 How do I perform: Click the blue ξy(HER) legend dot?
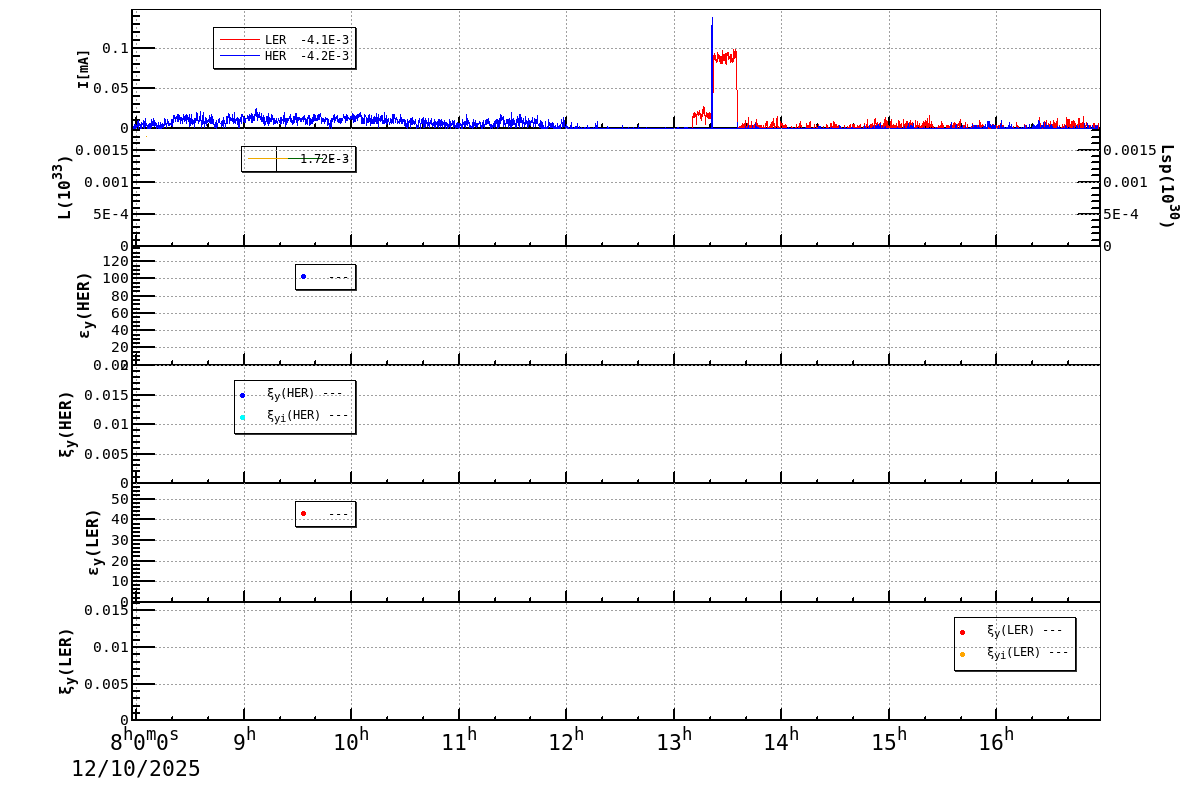click(x=242, y=396)
